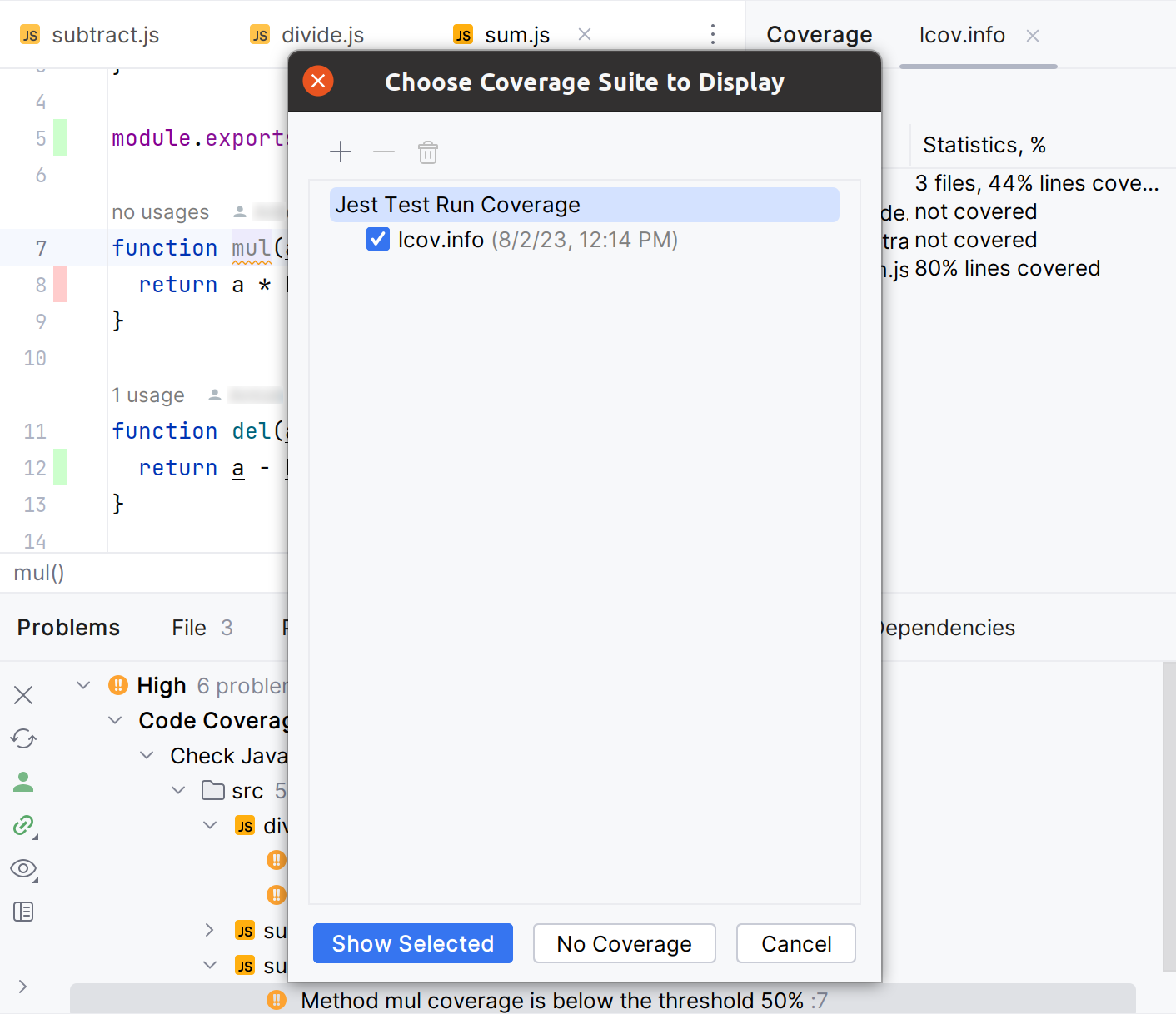Remove the selected suite using the minus icon

384,152
